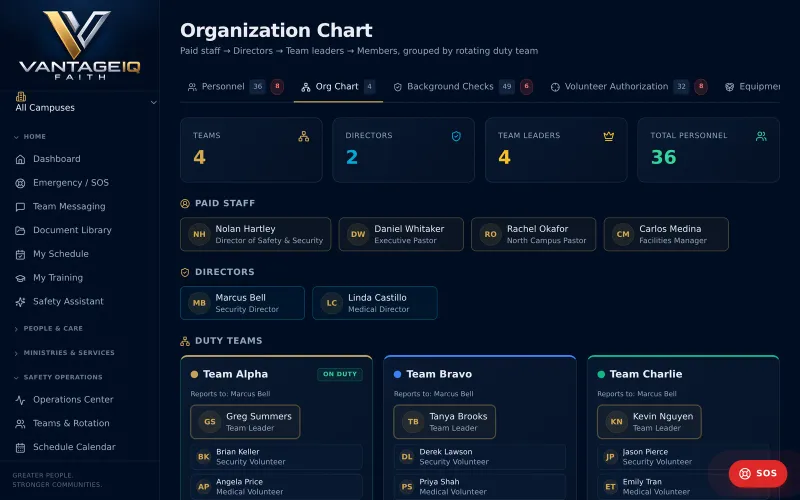Click the My Schedule calendar icon
Screen dimensions: 800x500
point(20,254)
